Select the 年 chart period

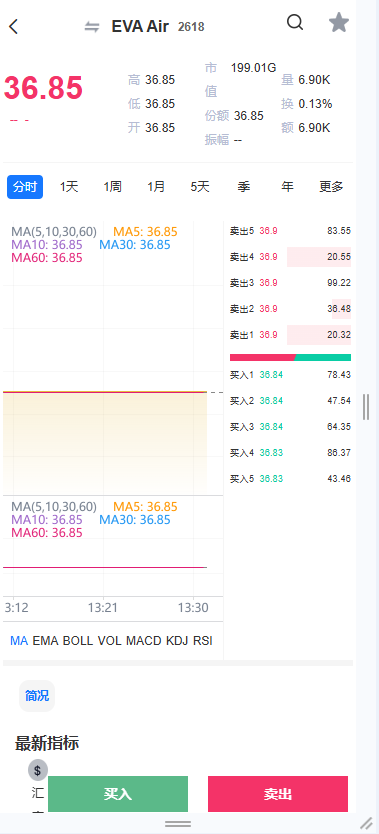[x=287, y=187]
